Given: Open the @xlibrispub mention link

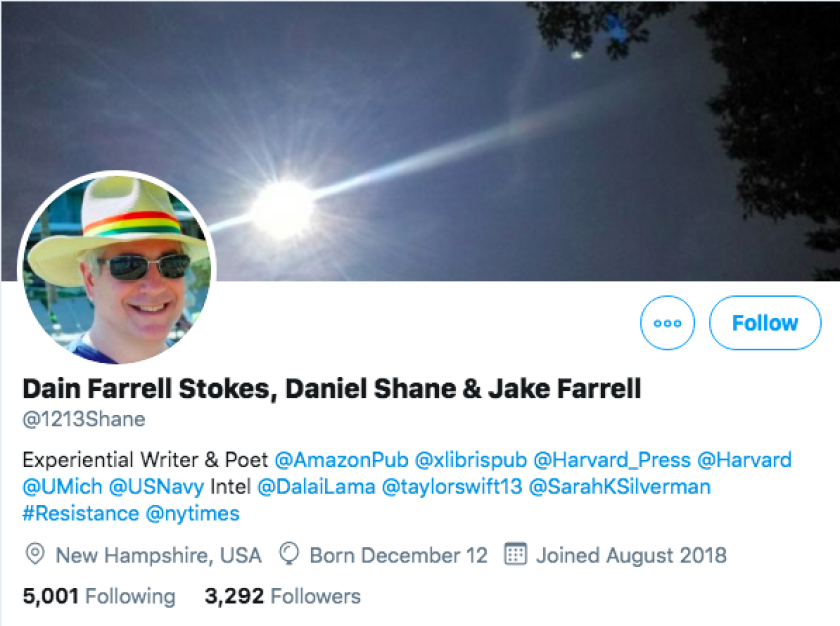Looking at the screenshot, I should 471,460.
